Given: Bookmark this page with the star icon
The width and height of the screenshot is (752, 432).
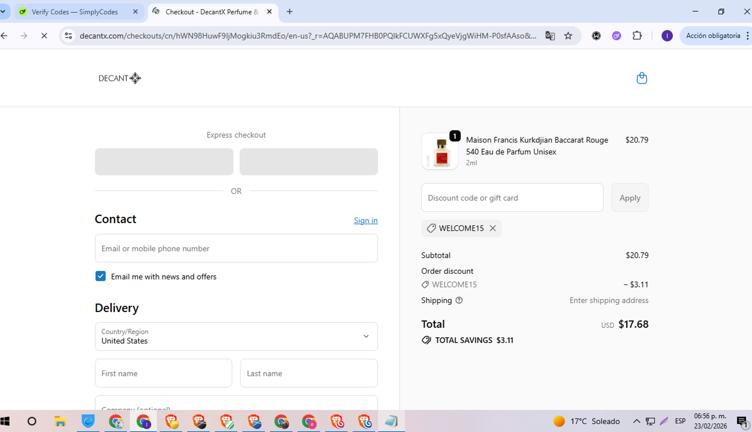Looking at the screenshot, I should tap(568, 35).
